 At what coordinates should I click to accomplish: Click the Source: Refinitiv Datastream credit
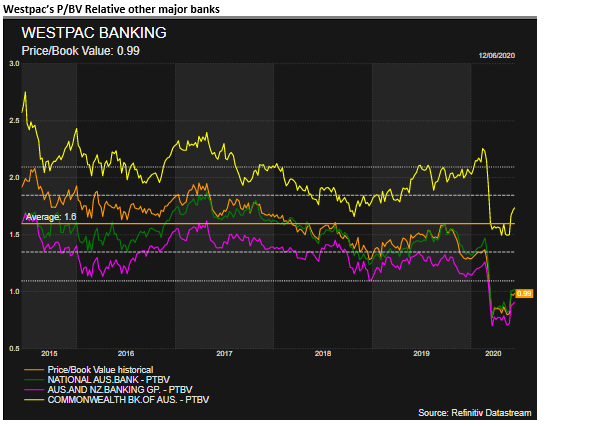click(x=475, y=413)
